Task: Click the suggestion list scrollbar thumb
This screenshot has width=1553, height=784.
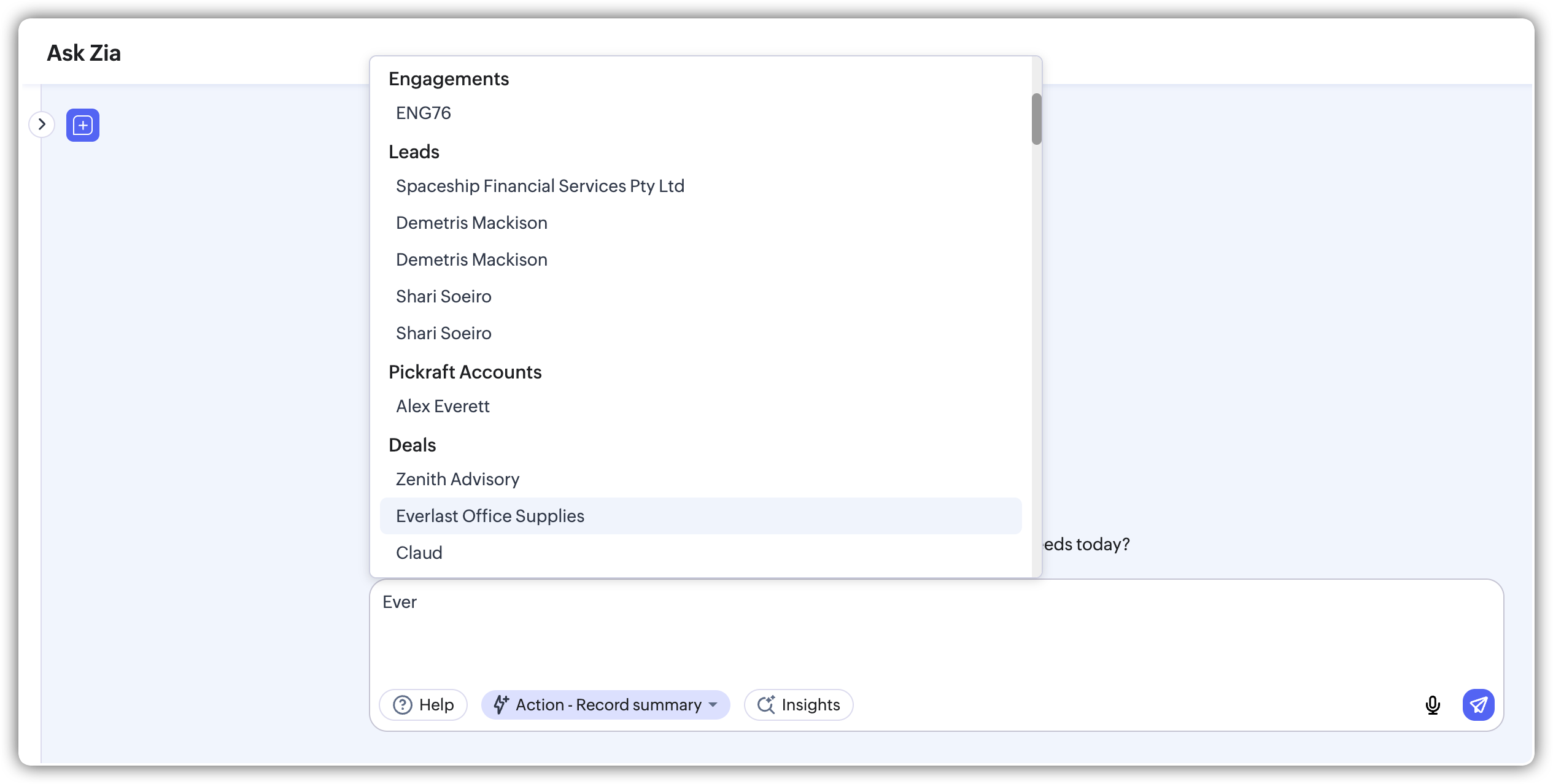Action: coord(1037,119)
